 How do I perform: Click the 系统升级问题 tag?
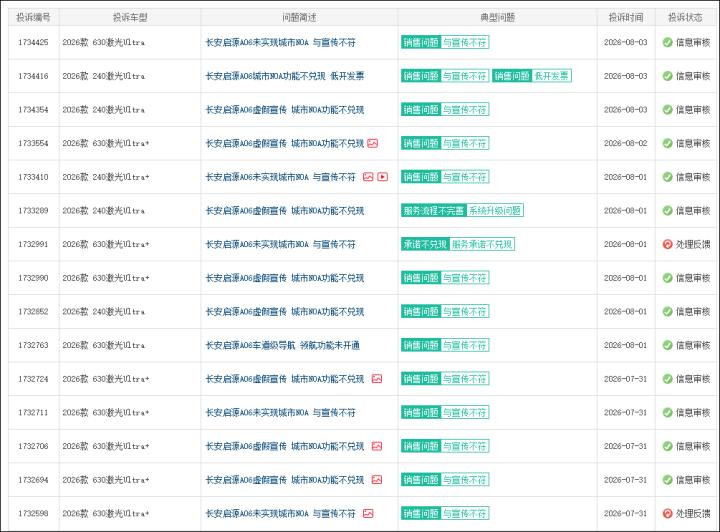(x=495, y=211)
